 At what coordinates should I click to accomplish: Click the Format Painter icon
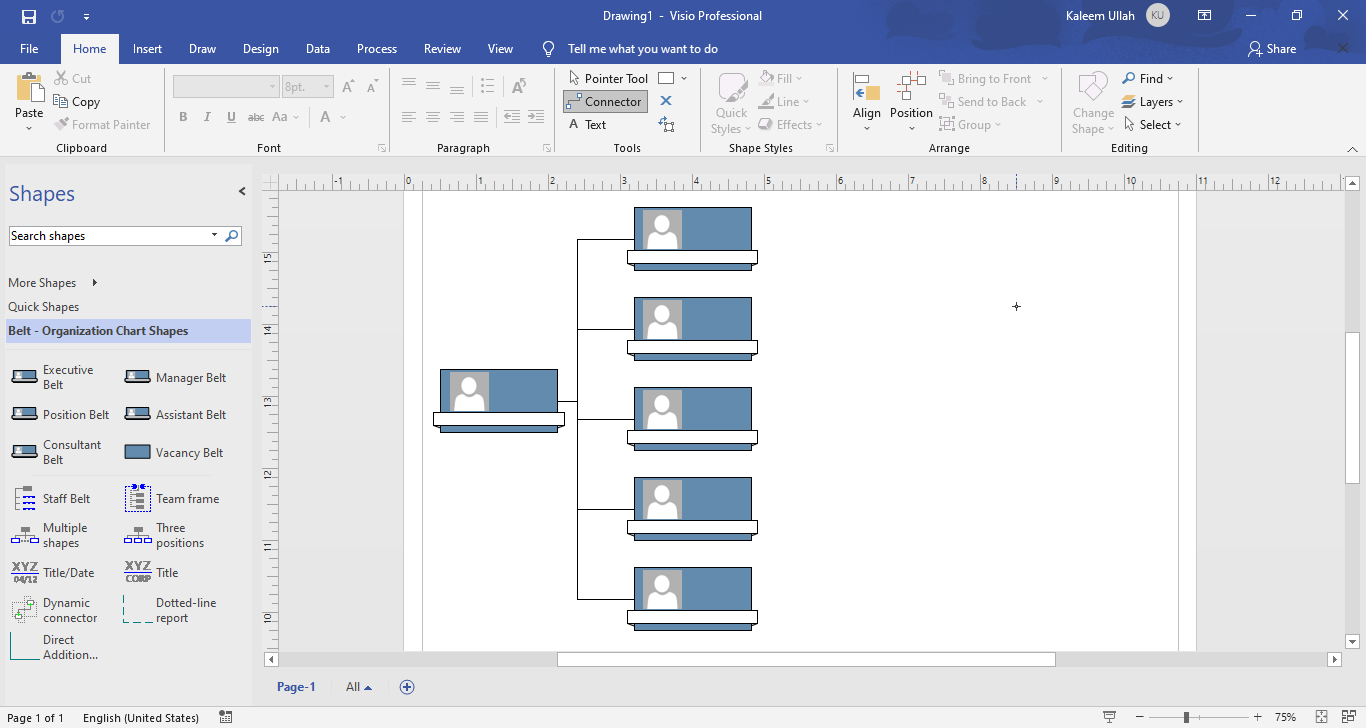[x=103, y=124]
